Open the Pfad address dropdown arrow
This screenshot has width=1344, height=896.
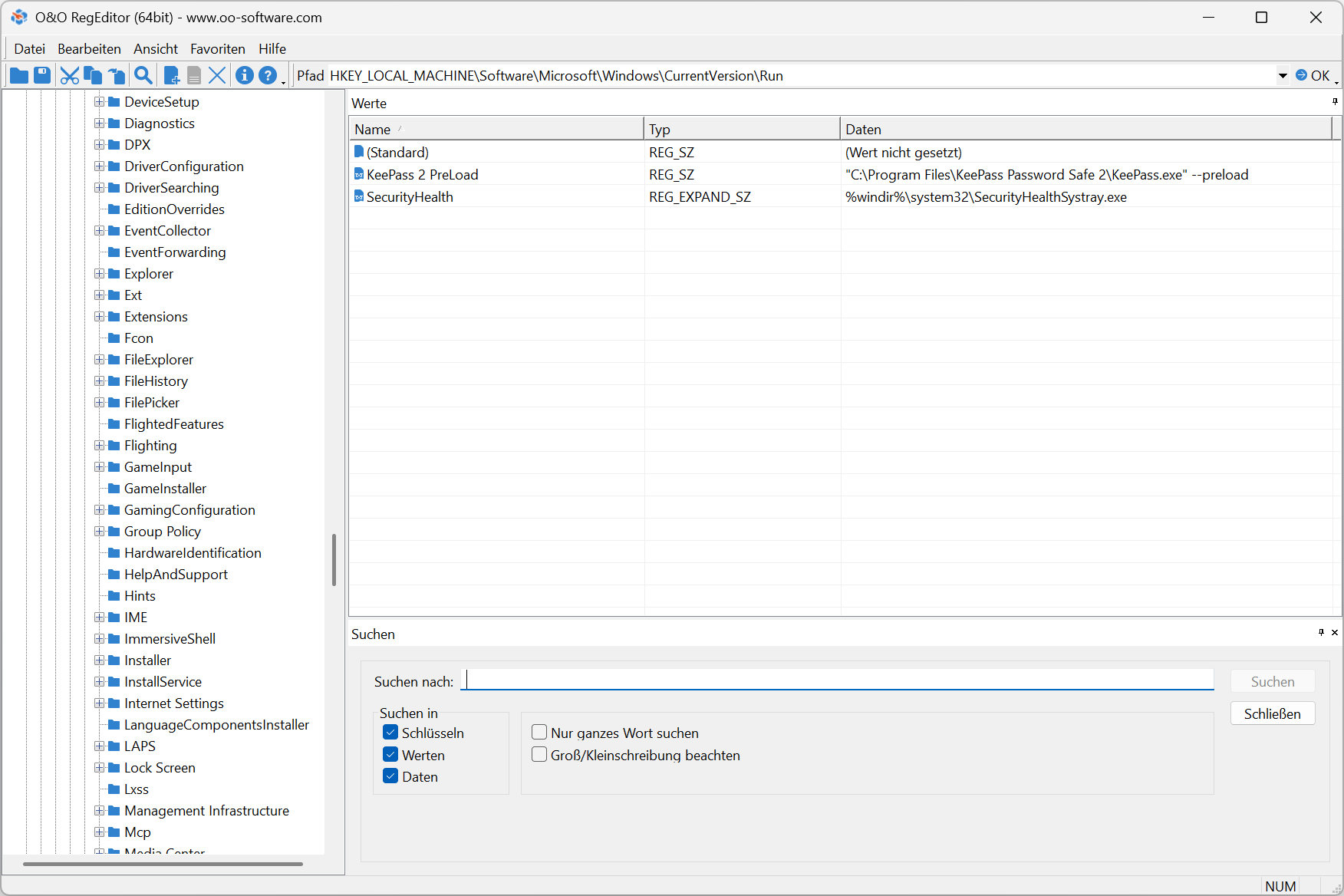1282,75
